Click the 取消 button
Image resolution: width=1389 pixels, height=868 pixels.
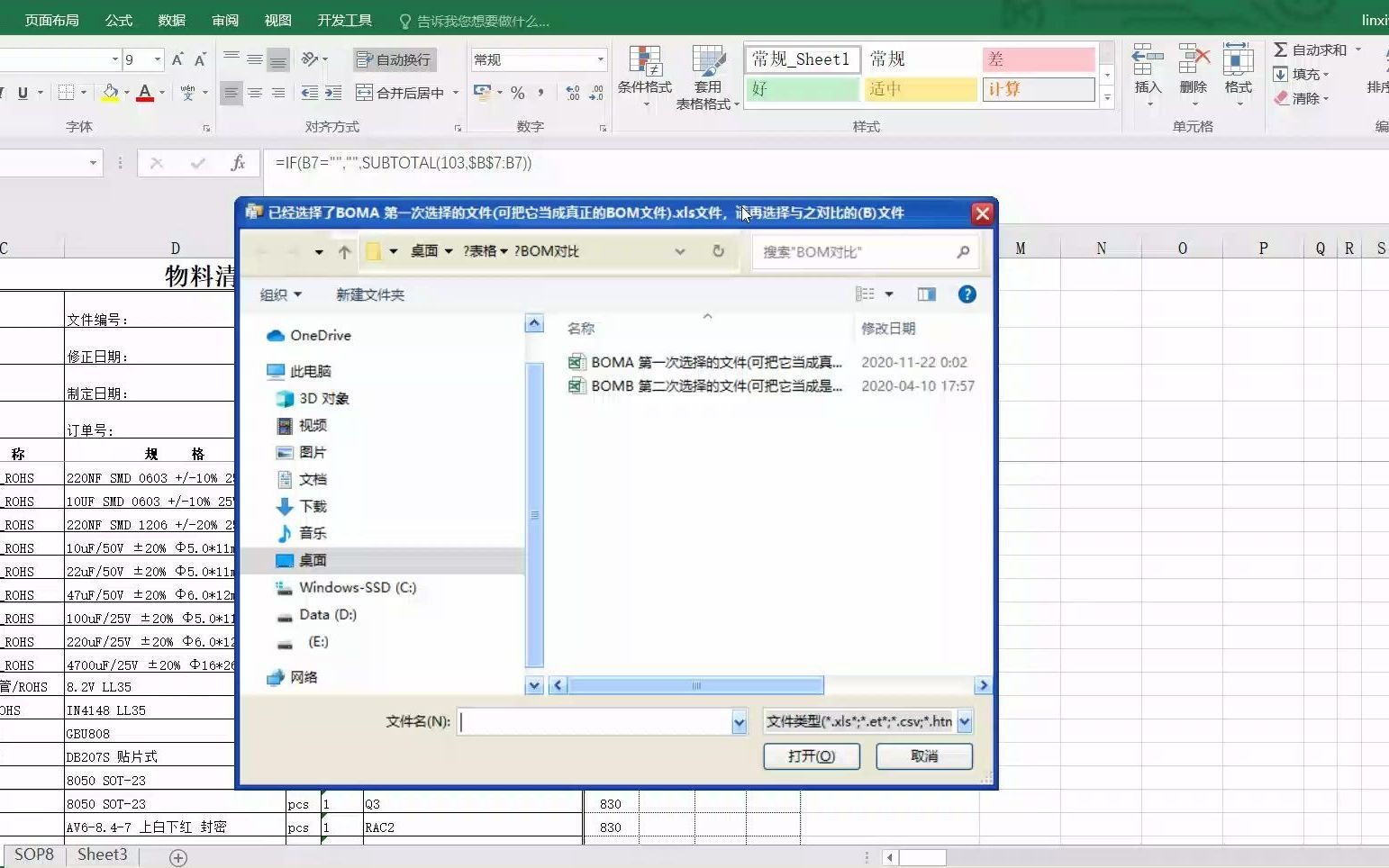tap(924, 756)
